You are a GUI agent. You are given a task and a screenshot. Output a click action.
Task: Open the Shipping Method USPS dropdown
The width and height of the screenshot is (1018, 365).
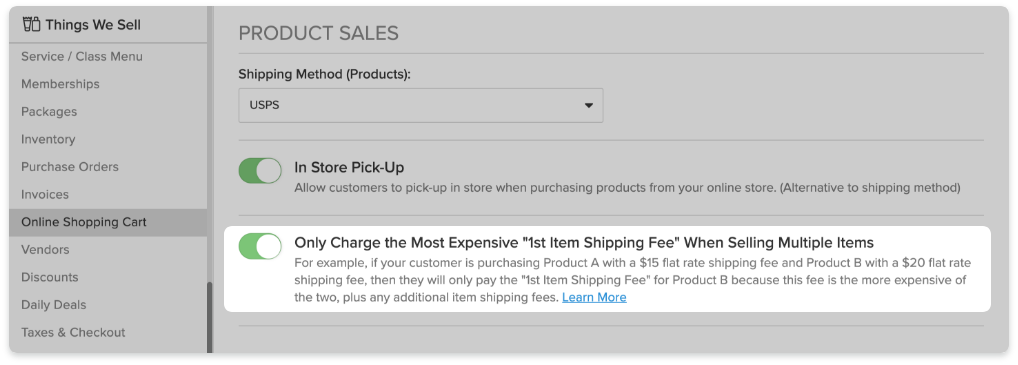(421, 105)
